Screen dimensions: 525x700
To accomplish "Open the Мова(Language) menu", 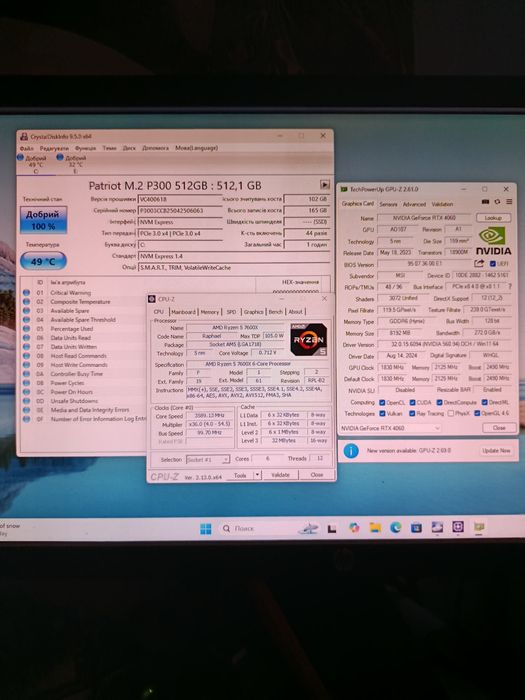I will pos(196,148).
